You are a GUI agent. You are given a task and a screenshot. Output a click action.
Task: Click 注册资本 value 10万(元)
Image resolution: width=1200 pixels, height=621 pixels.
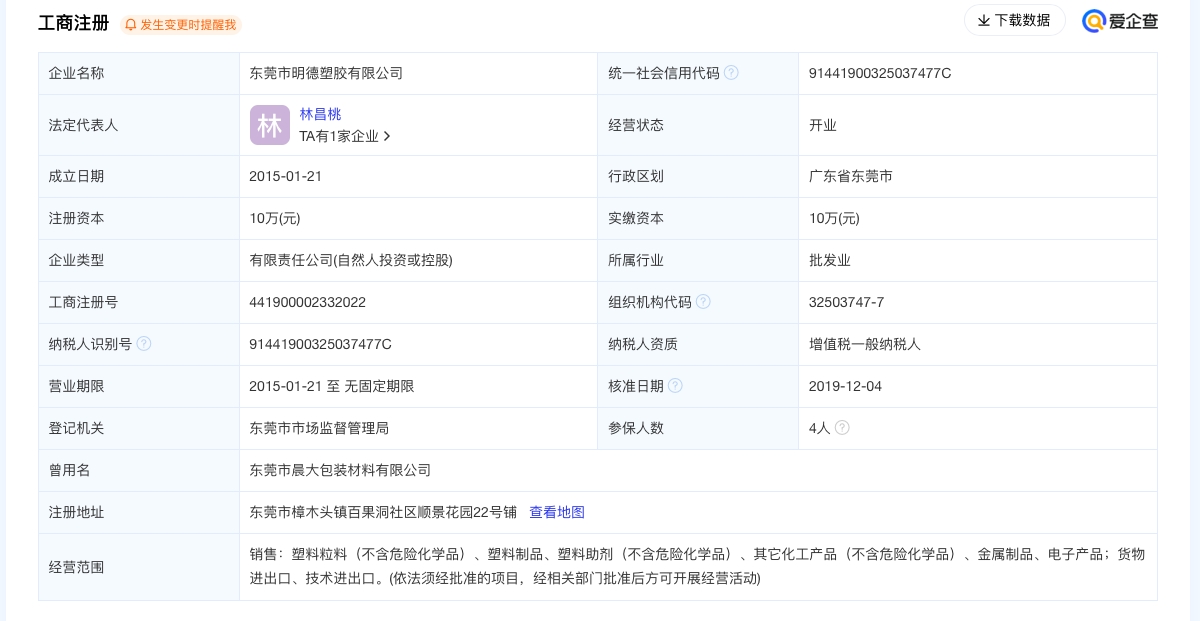click(275, 218)
